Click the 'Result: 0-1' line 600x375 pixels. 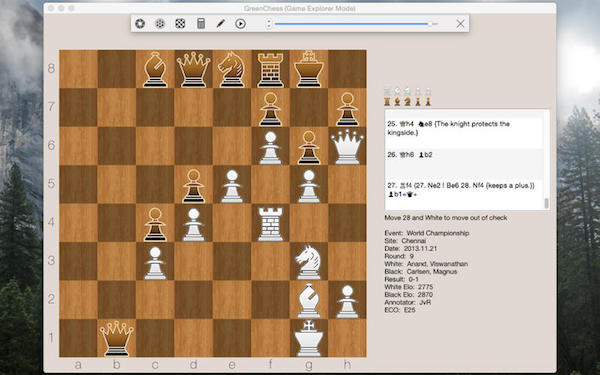coord(401,279)
